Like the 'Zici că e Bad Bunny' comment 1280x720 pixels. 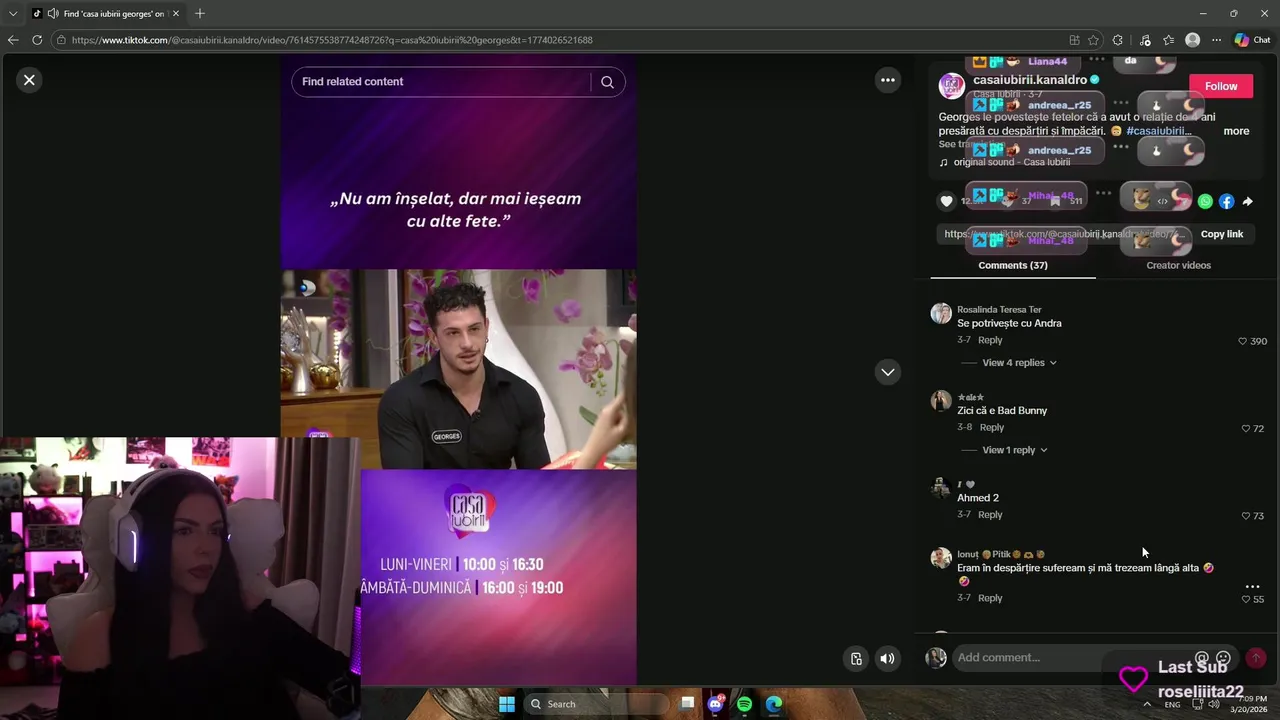tap(1246, 428)
